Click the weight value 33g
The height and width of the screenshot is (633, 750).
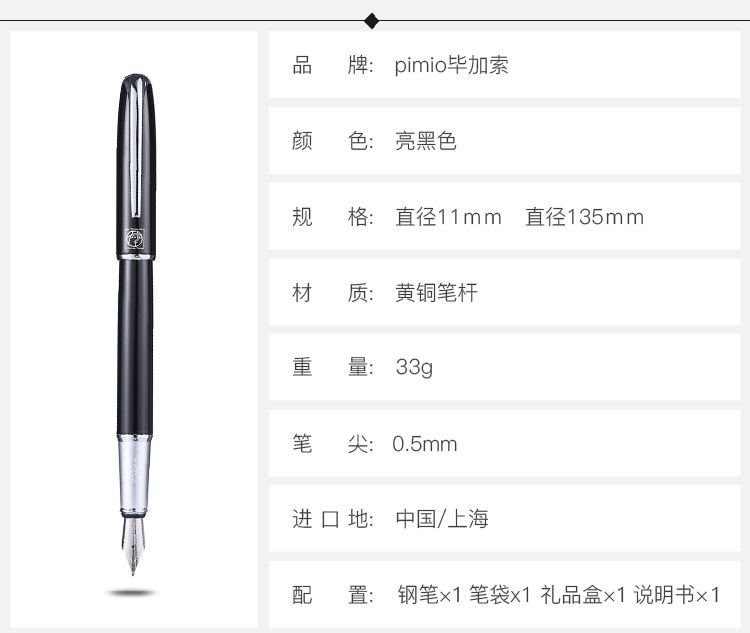tap(414, 367)
